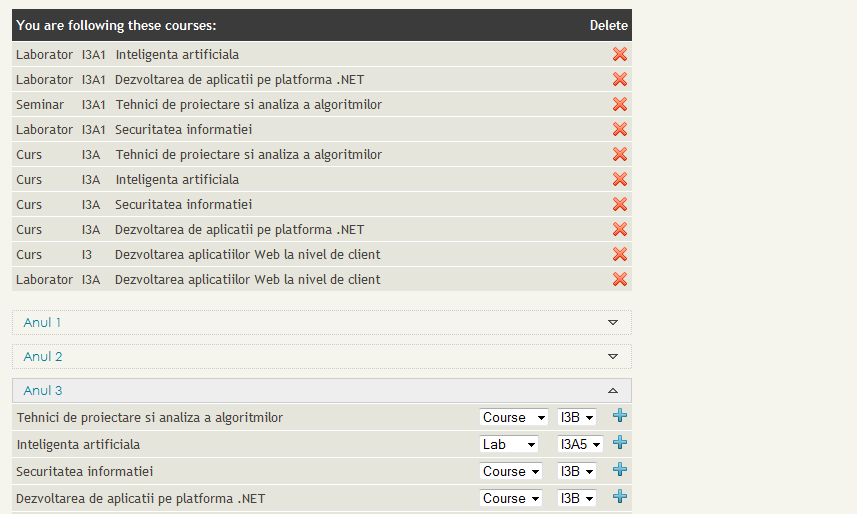Delete Seminar Tehnici de proiectare course
The height and width of the screenshot is (514, 857).
[620, 104]
